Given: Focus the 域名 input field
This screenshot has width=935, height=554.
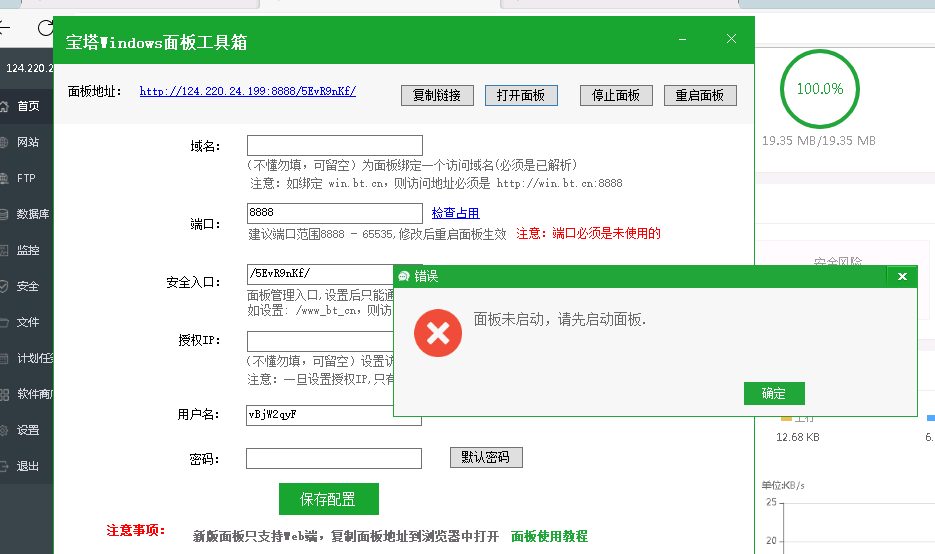Looking at the screenshot, I should (x=335, y=146).
